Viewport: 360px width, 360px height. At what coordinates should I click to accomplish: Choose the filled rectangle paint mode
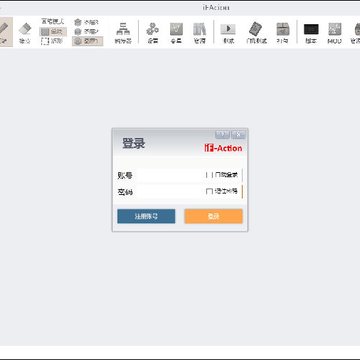coord(53,32)
